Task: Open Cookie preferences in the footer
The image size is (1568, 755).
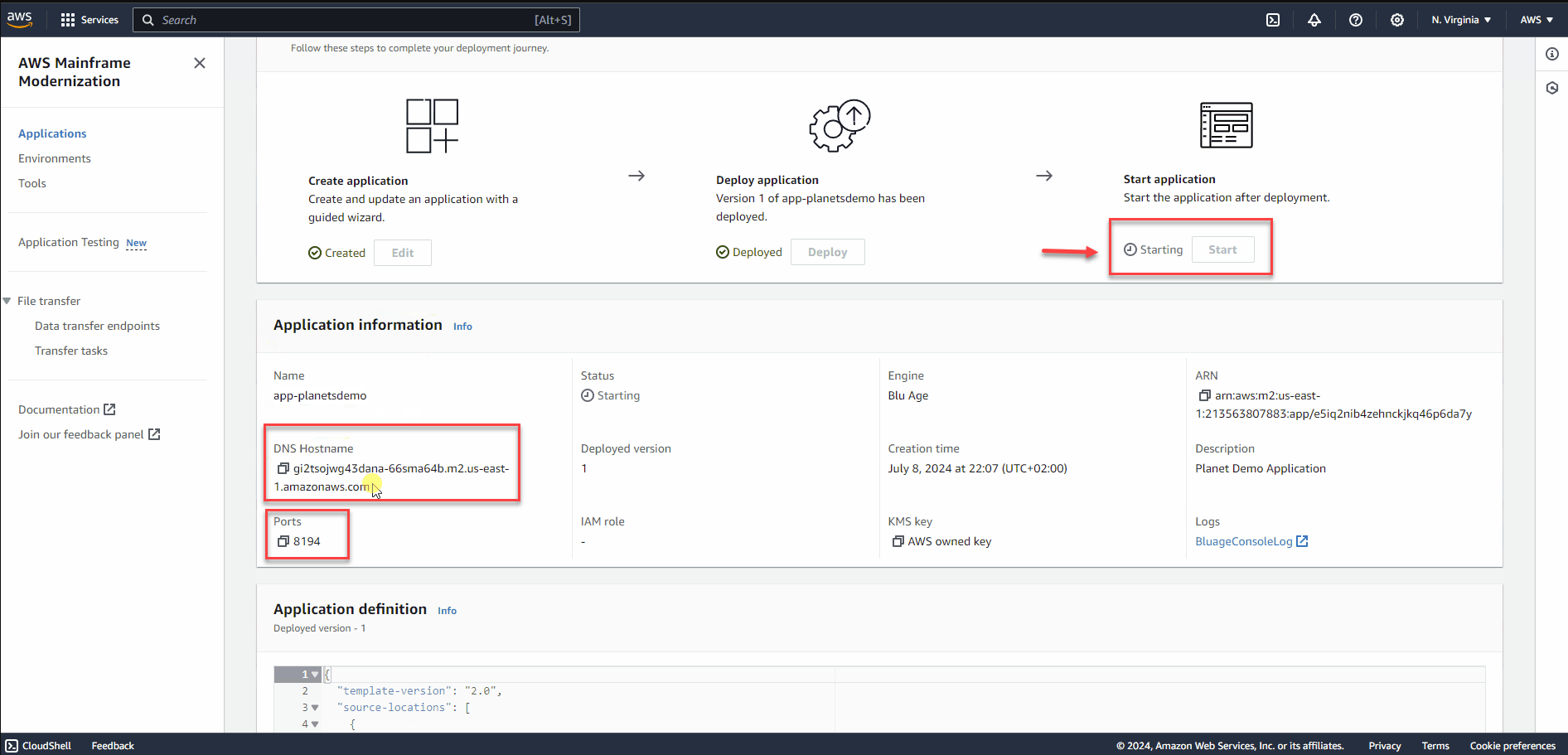Action: (1512, 746)
